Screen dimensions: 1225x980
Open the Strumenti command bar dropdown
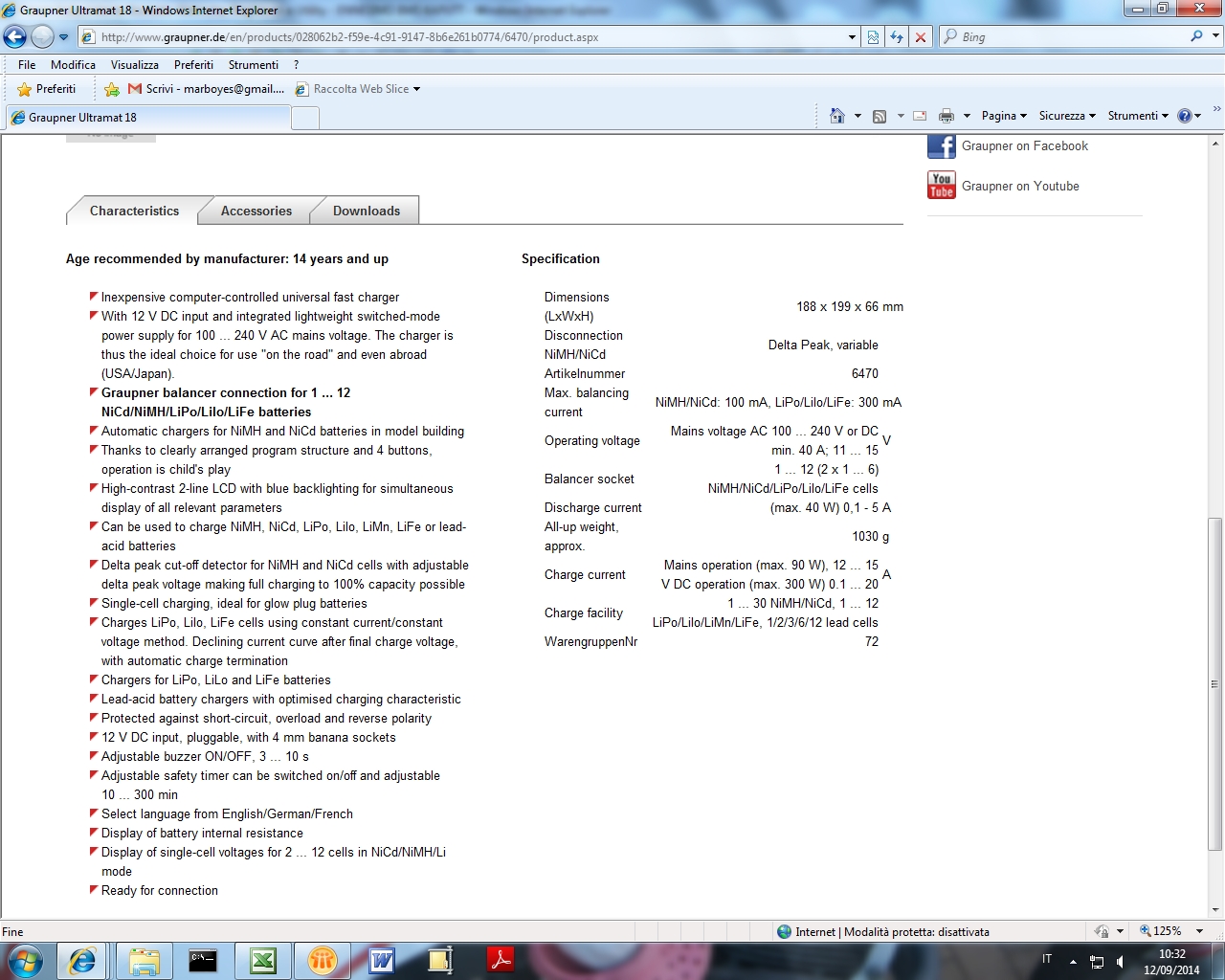1138,116
